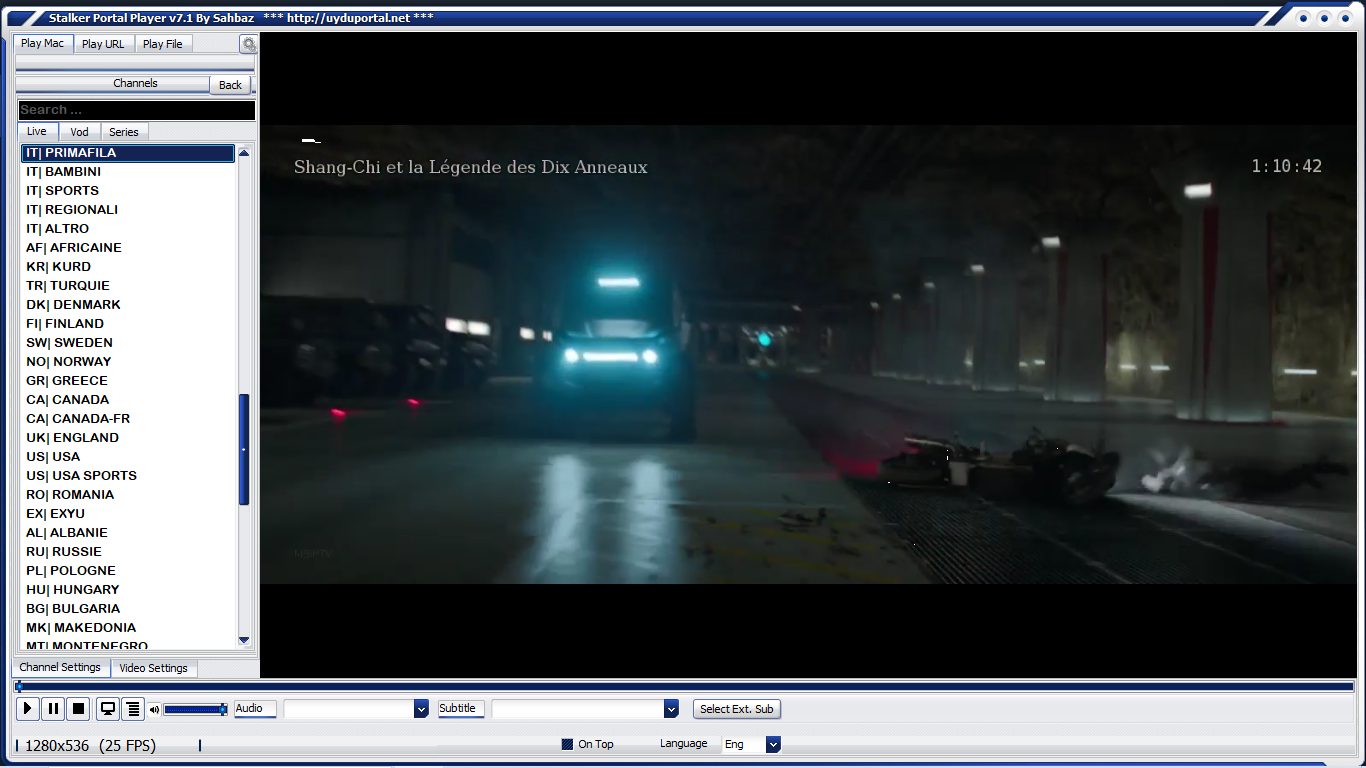Select IT| BAMBINI category
Screen dimensions: 1366x768
[x=128, y=172]
